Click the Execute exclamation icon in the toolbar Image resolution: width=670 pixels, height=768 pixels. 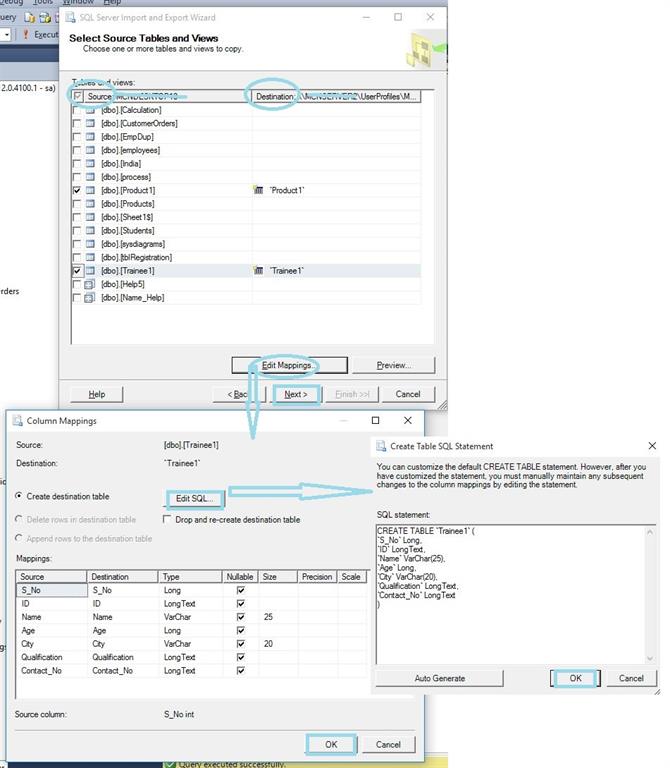point(26,35)
